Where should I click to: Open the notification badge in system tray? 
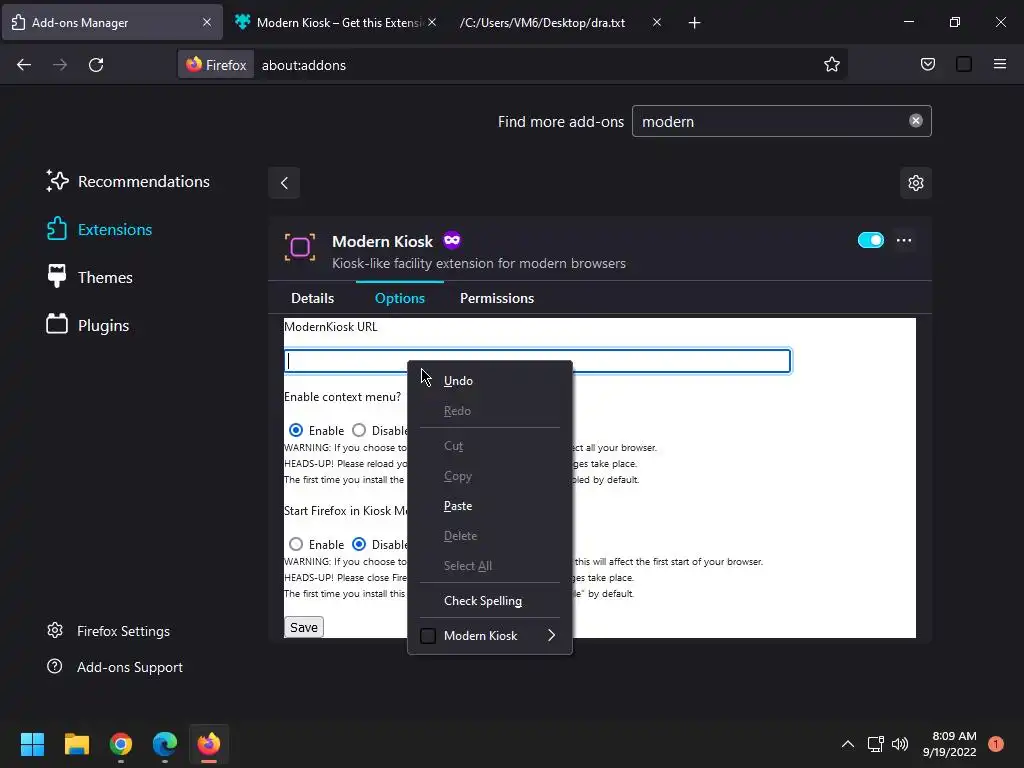point(995,744)
